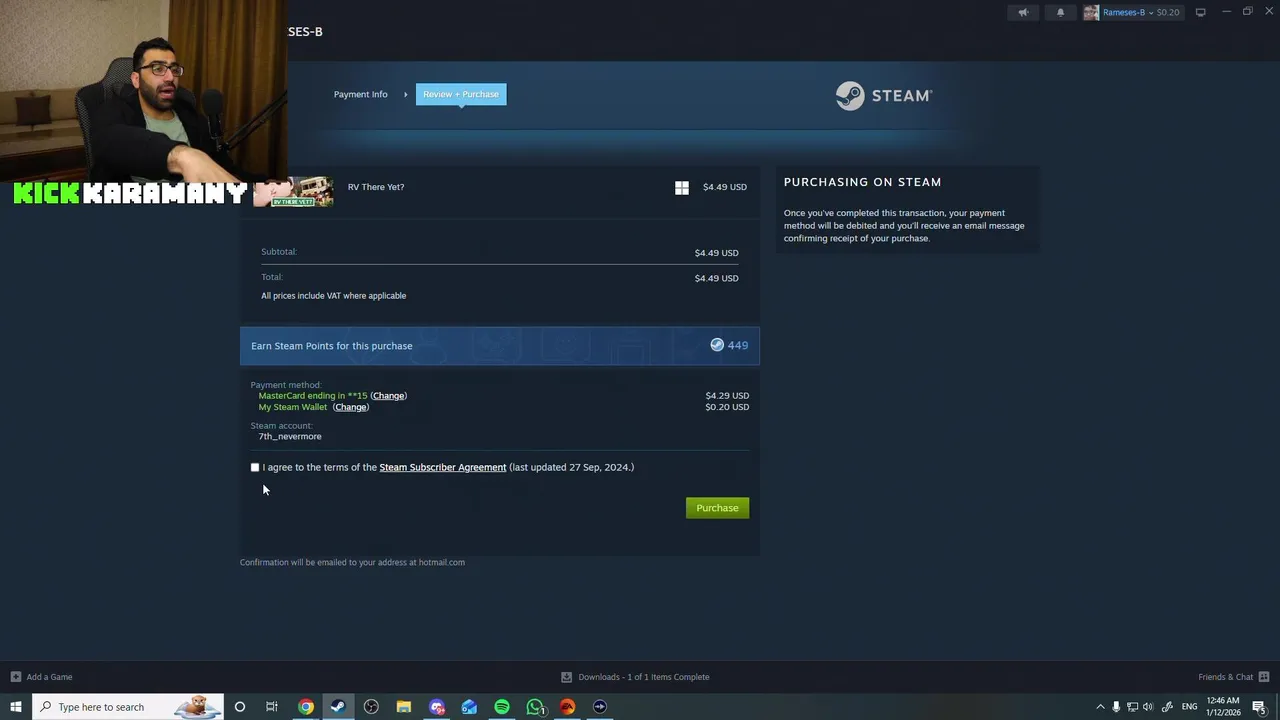Switch Steam to Big Picture mode icon
This screenshot has height=720, width=1280.
[x=1201, y=13]
